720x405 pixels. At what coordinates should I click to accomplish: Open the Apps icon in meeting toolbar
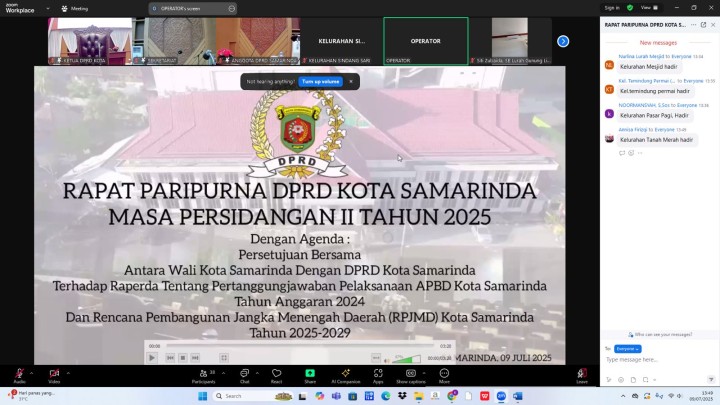[378, 376]
